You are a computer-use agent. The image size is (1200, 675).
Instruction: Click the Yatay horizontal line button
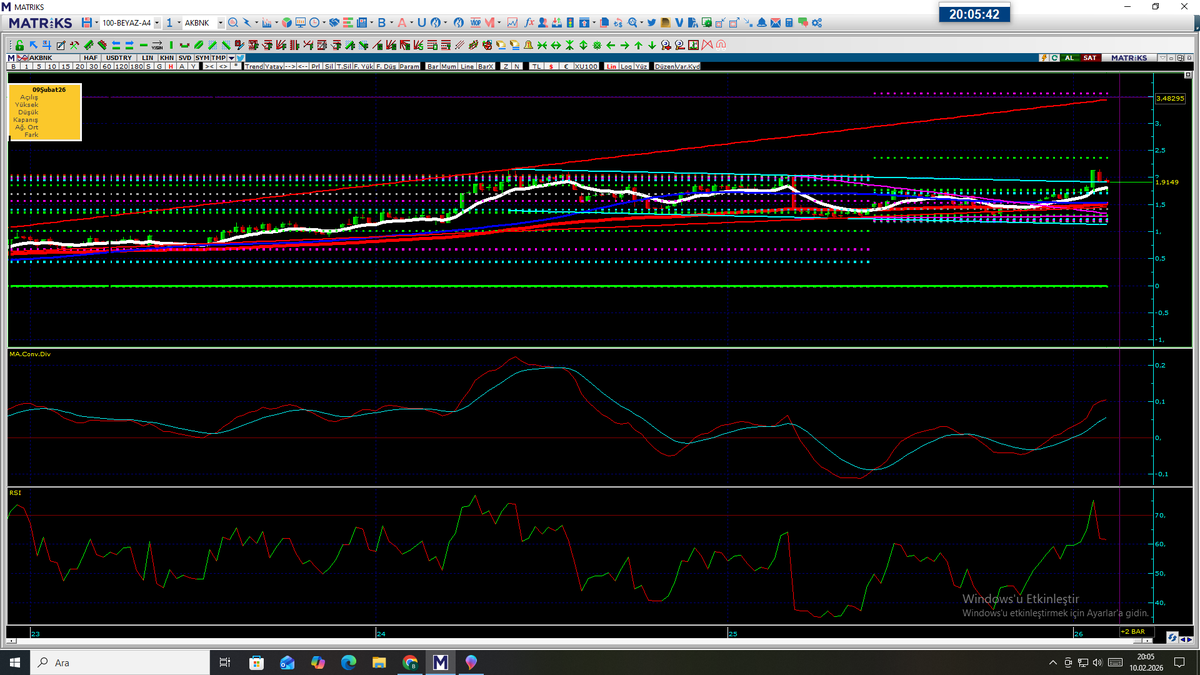point(274,66)
